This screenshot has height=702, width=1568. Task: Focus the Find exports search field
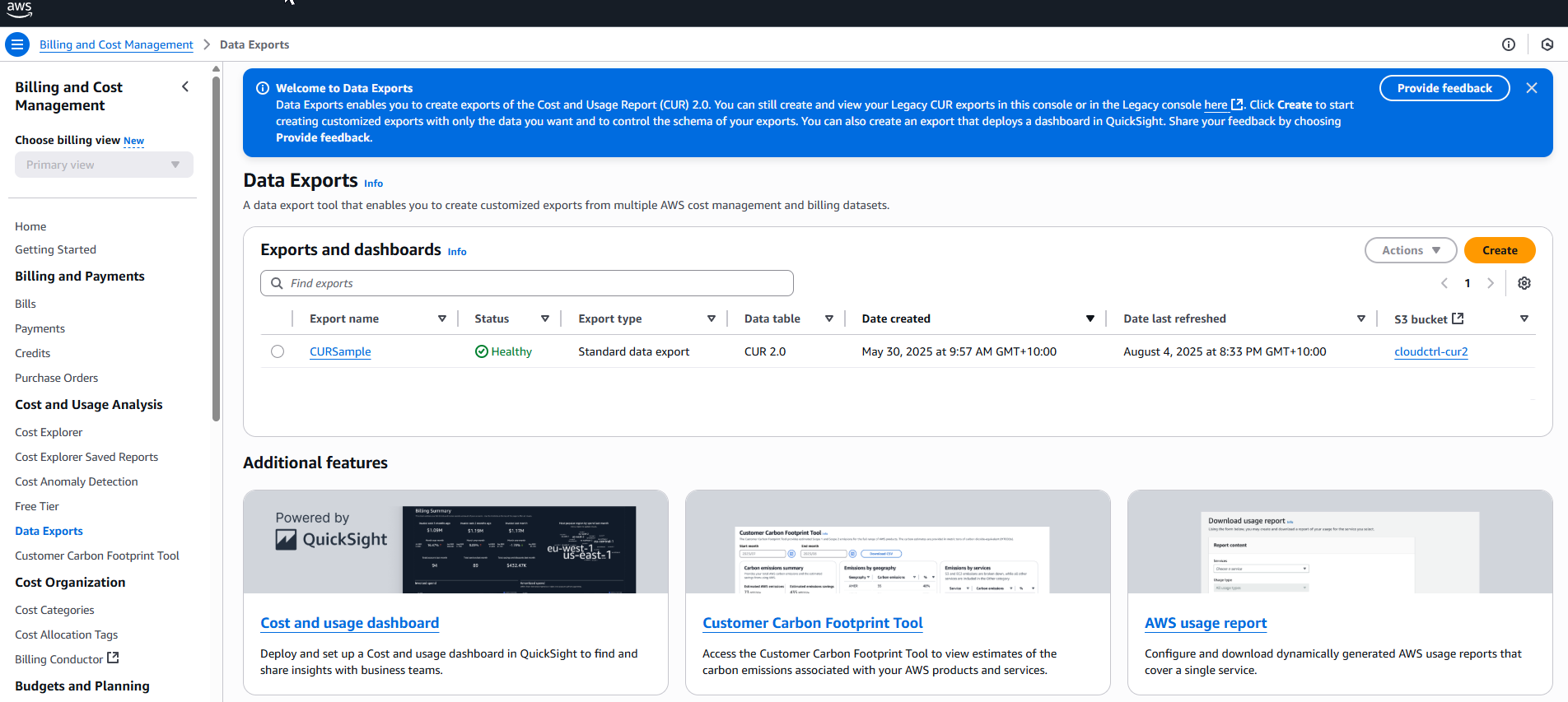click(x=527, y=283)
